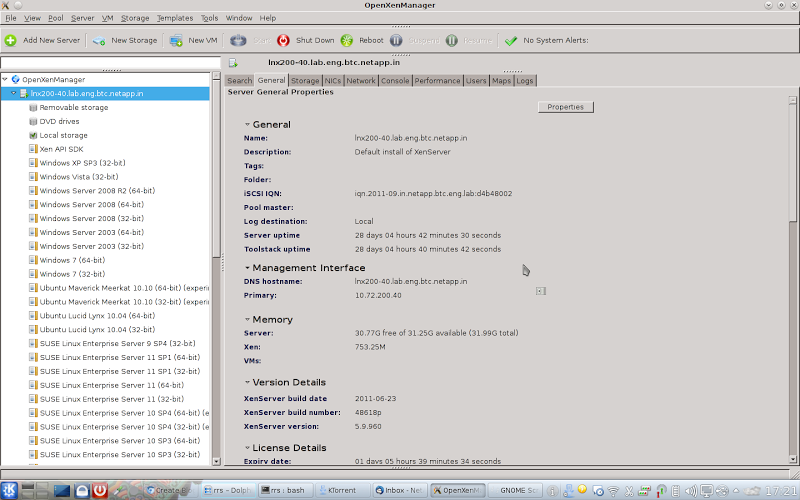The height and width of the screenshot is (500, 800).
Task: Switch to the Console tab
Action: 395,81
